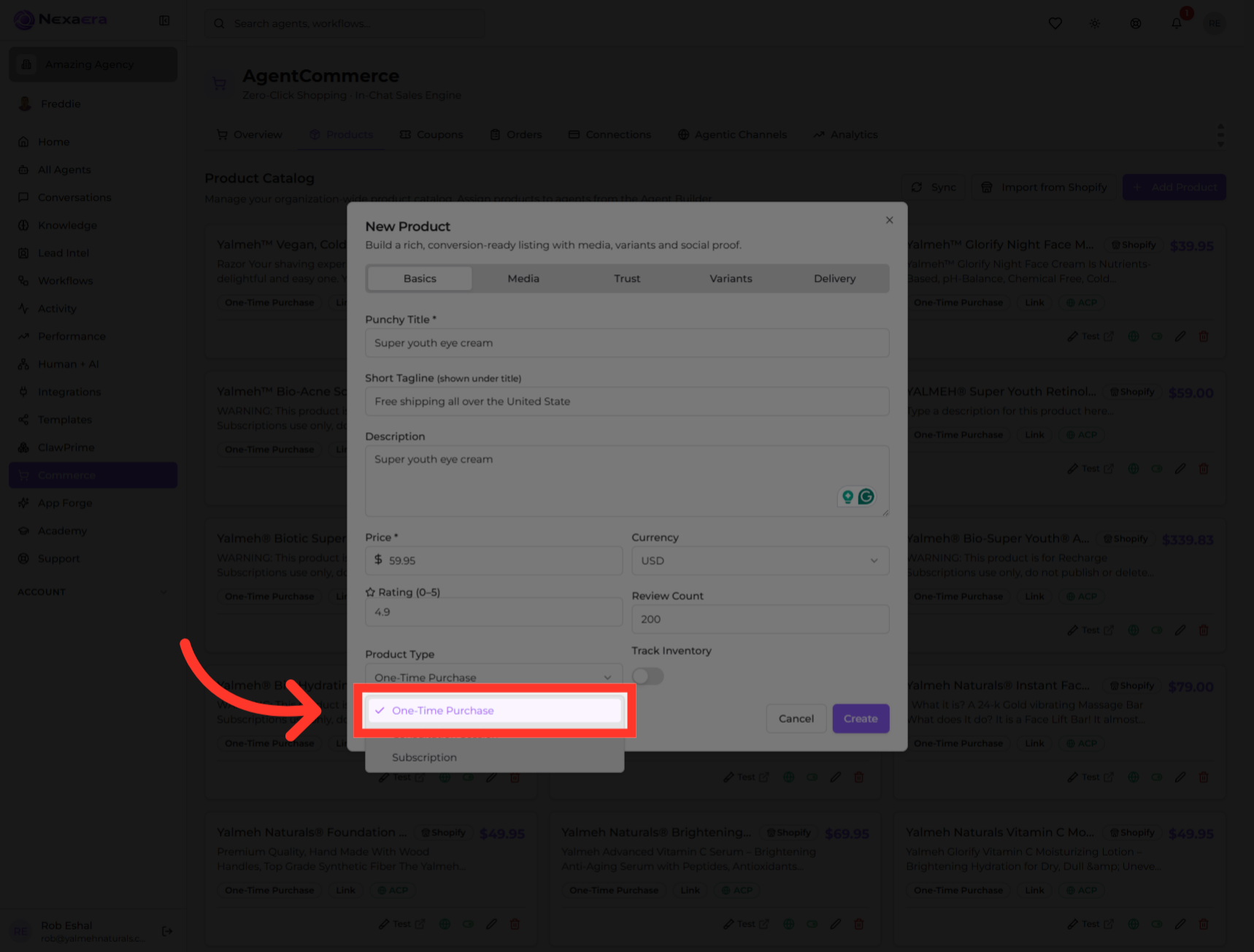The height and width of the screenshot is (952, 1254).
Task: Close the New Product dialog
Action: point(889,220)
